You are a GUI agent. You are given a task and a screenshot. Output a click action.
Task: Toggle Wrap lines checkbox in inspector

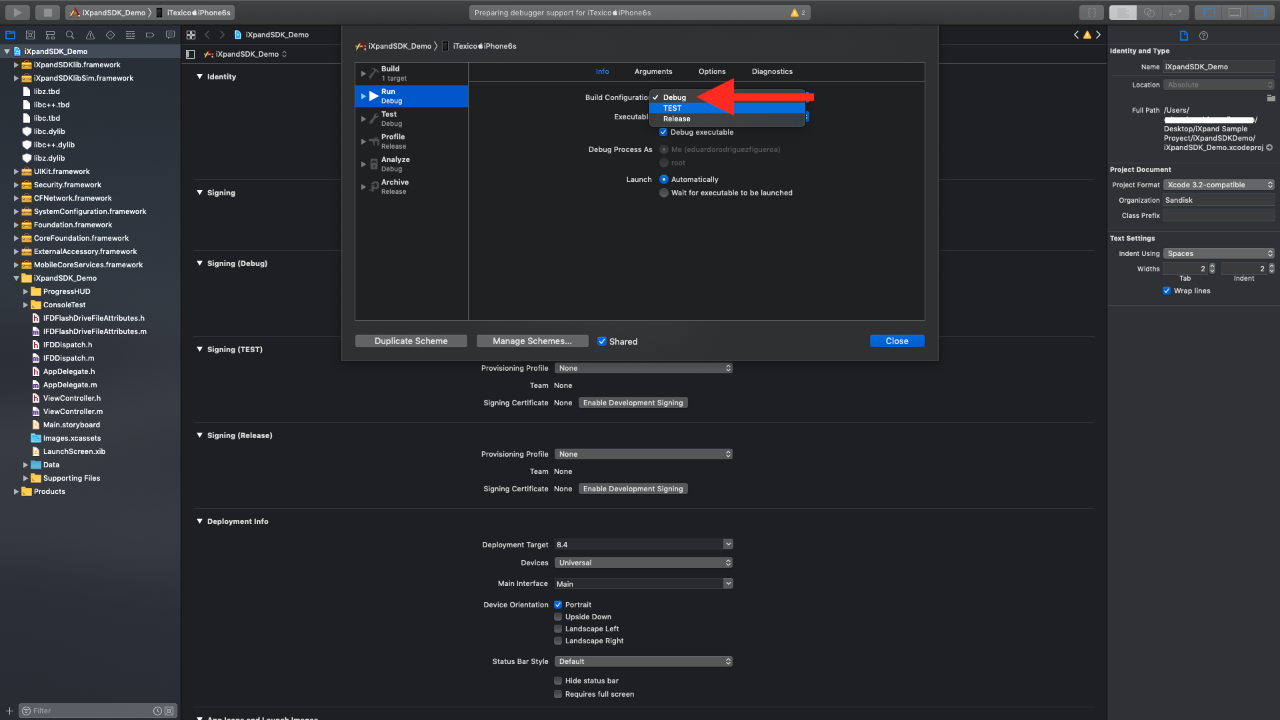coord(1166,290)
